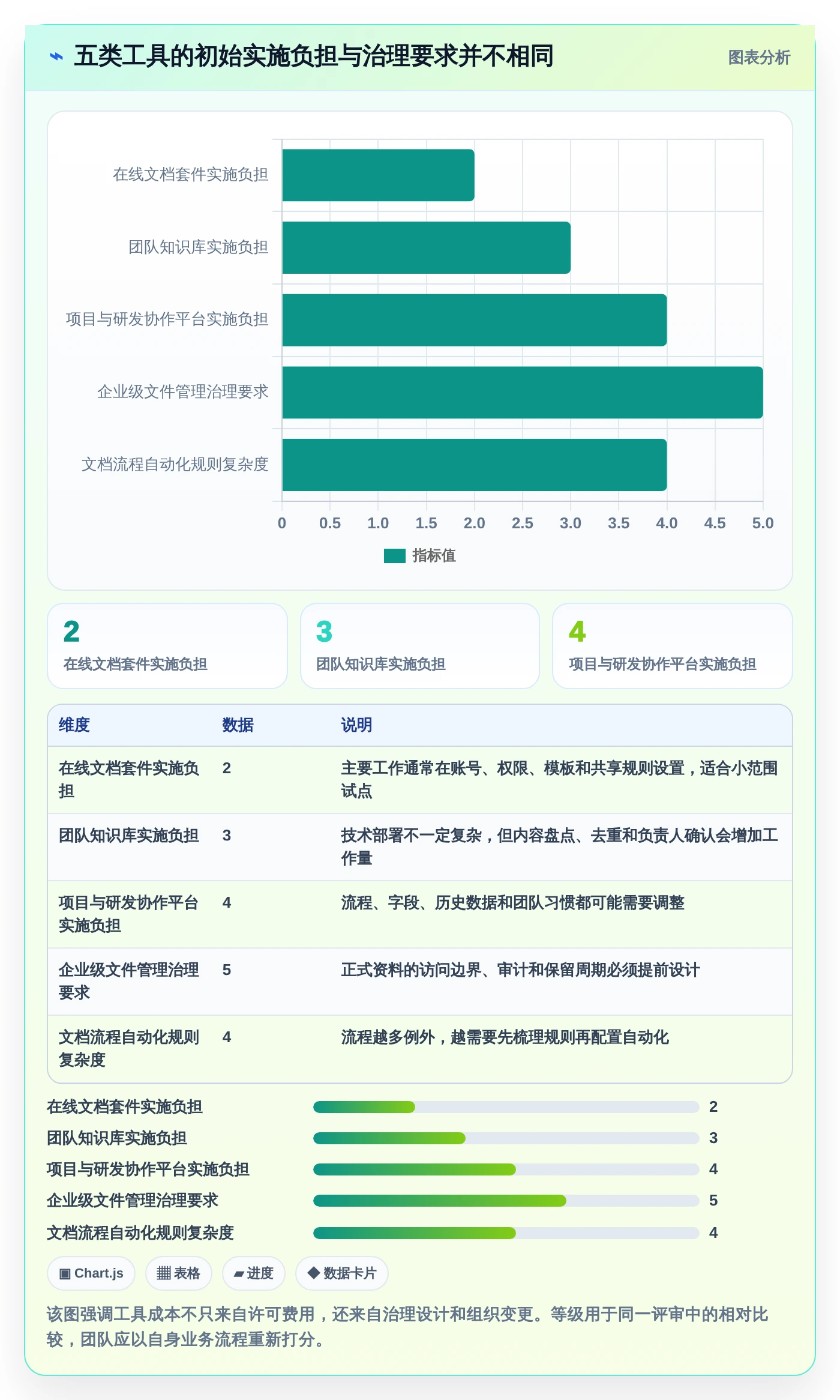
Task: Click the 说明 table column header
Action: 356,725
